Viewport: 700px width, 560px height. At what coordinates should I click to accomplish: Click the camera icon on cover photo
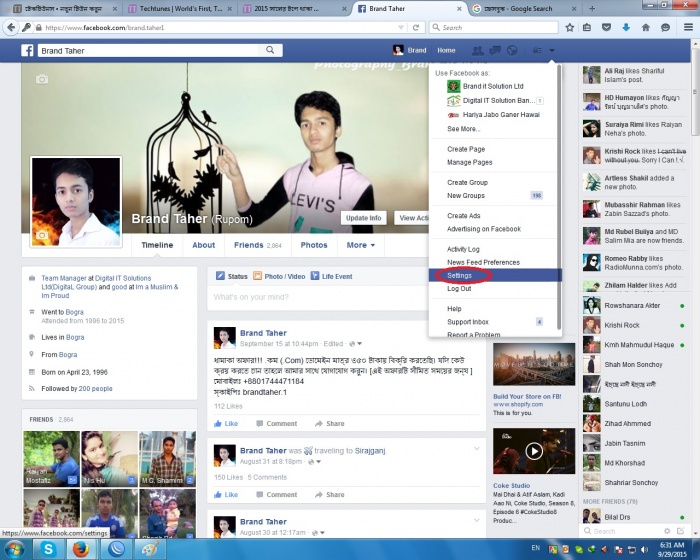42,79
